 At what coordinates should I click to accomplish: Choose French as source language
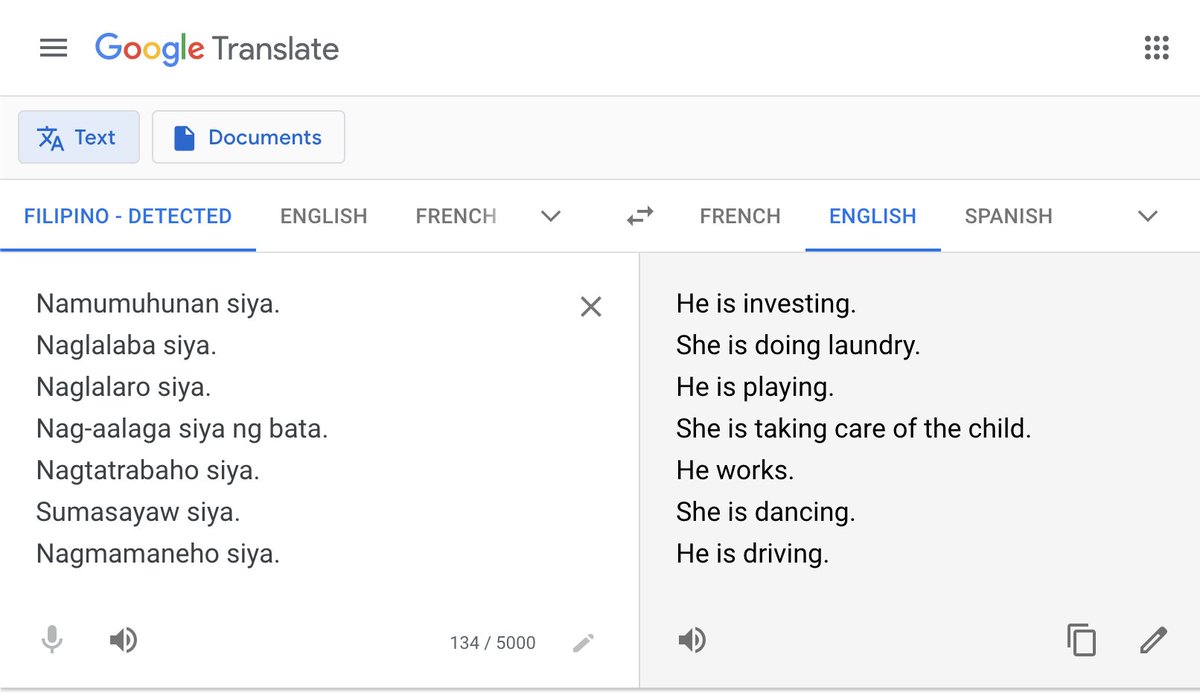pyautogui.click(x=456, y=216)
